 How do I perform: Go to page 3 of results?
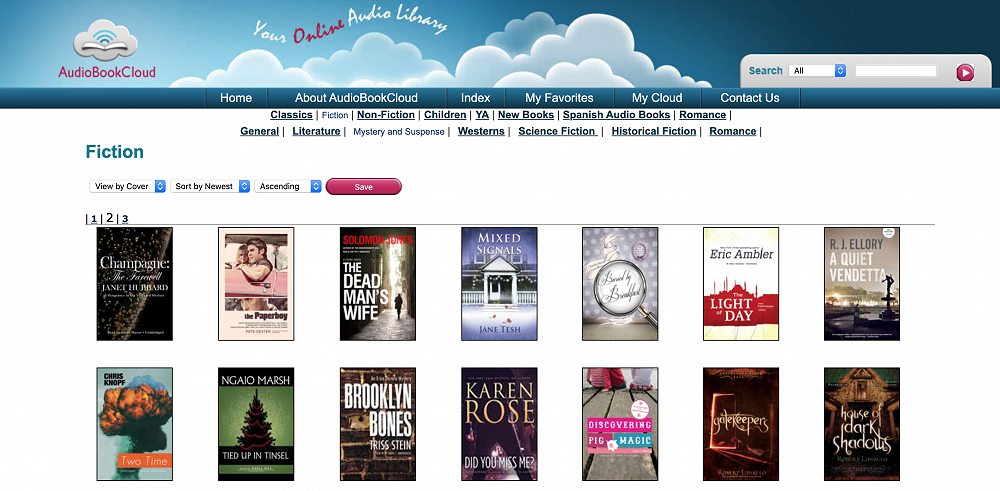(125, 218)
